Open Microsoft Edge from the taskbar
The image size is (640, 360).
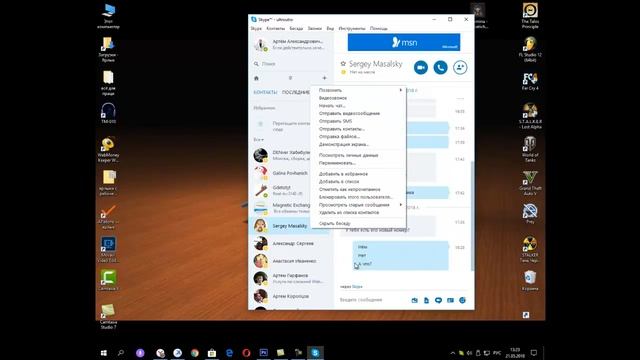229,353
